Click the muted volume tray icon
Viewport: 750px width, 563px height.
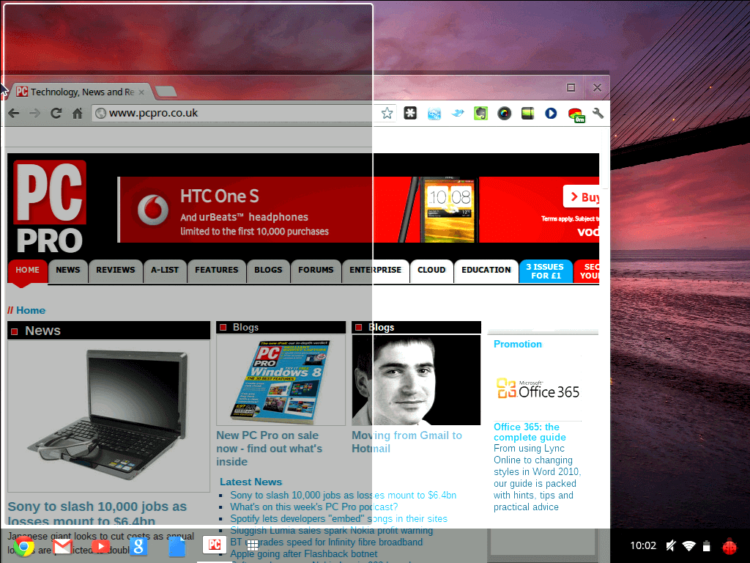[x=671, y=546]
